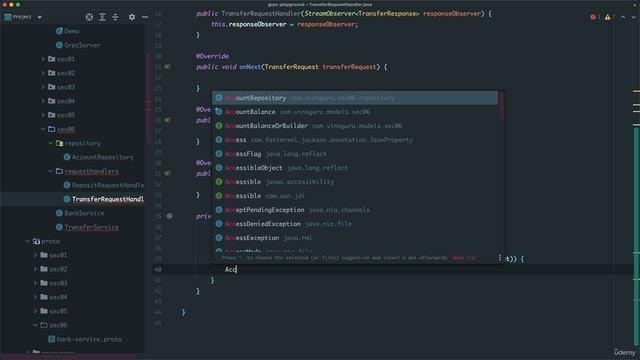Go to previous highlighted error arrow
The height and width of the screenshot is (360, 640).
(623, 17)
